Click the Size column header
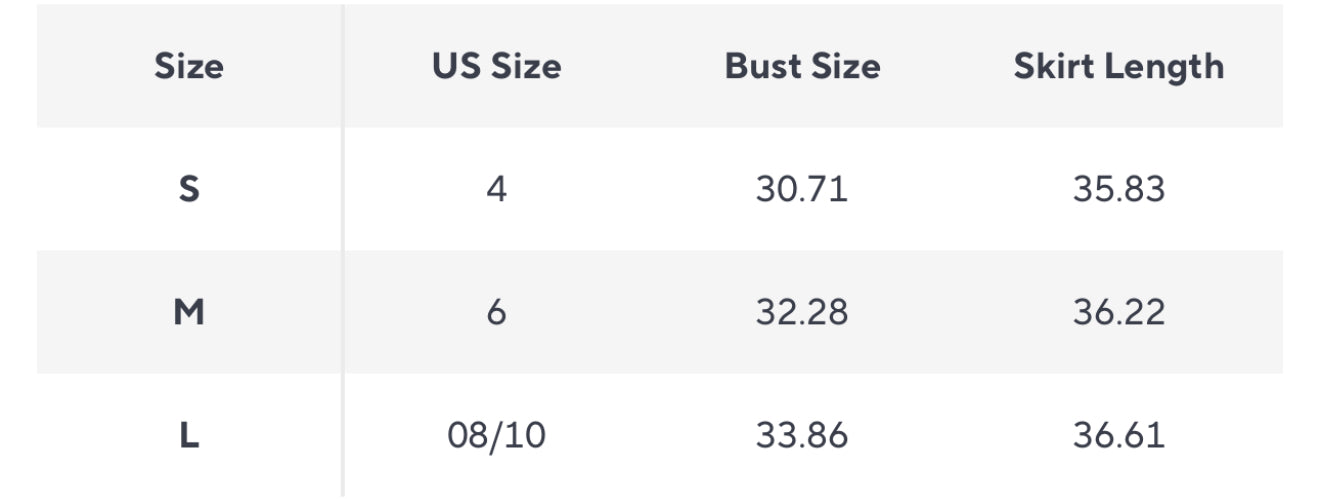This screenshot has width=1320, height=499. coord(188,67)
